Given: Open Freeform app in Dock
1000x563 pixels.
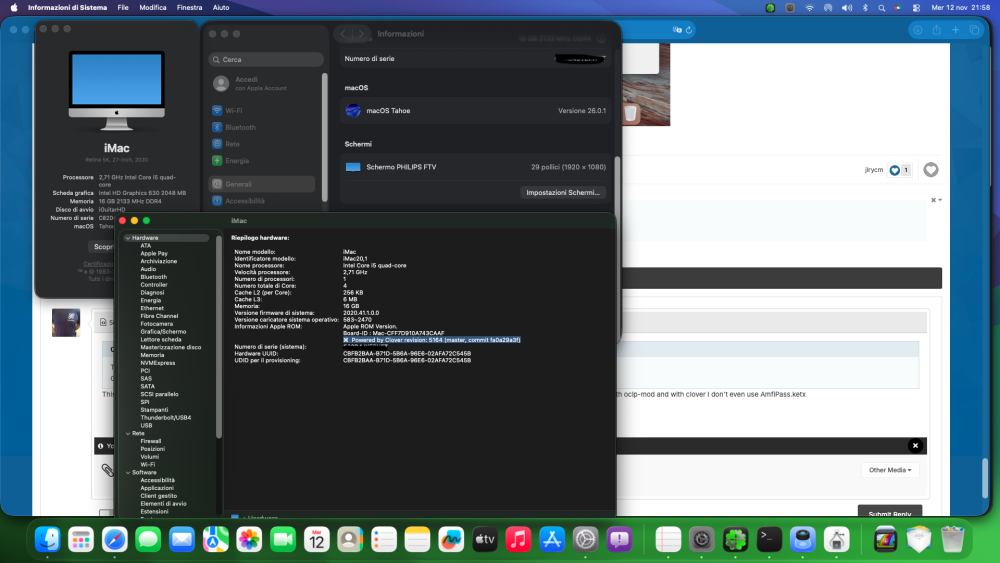Looking at the screenshot, I should pos(451,539).
